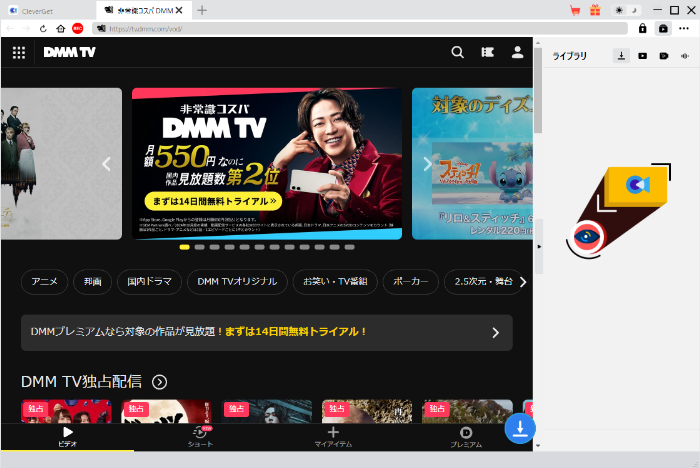Click the scrollbar down arrow

click(538, 445)
